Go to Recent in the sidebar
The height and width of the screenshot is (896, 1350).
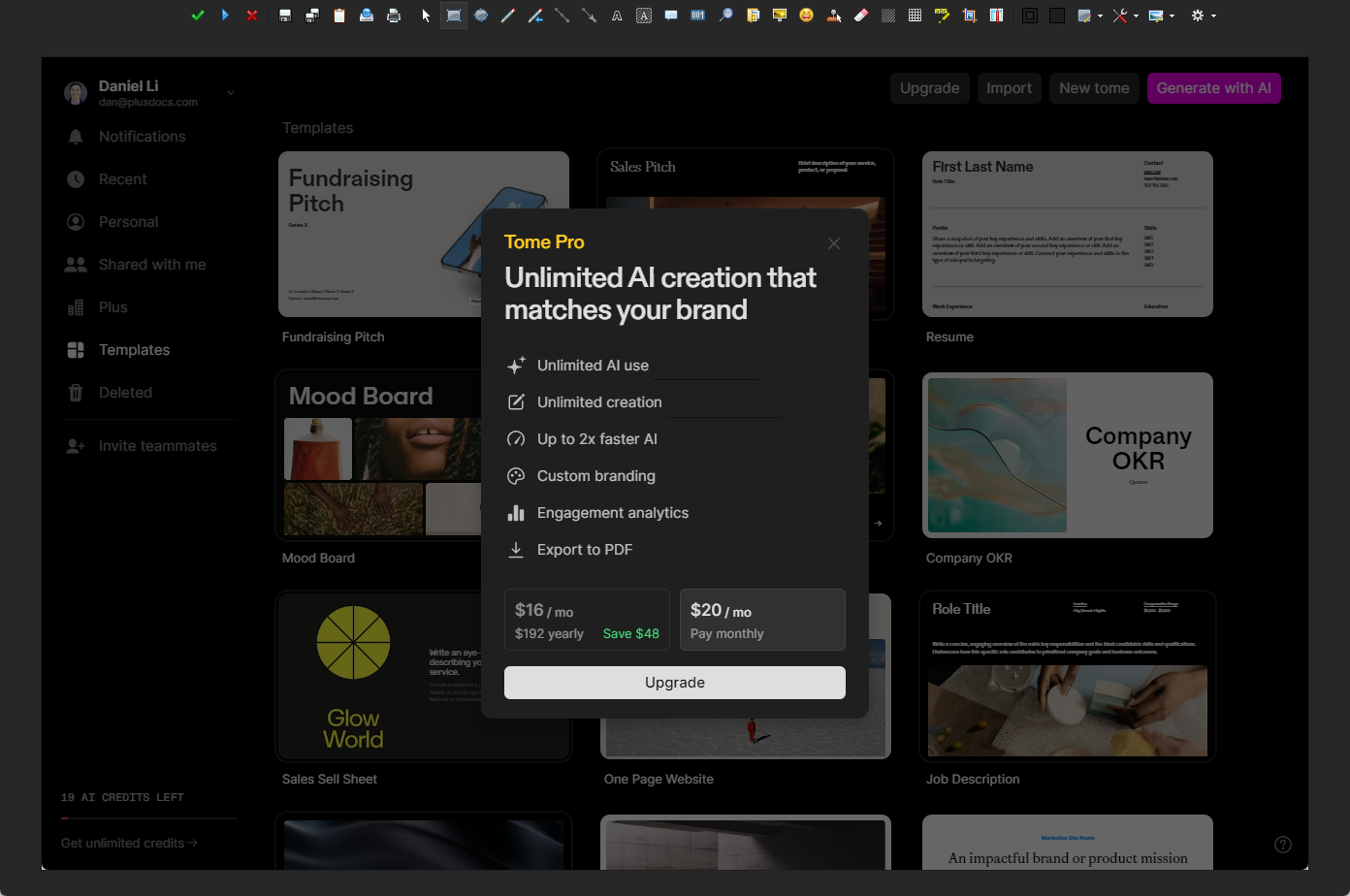(123, 179)
